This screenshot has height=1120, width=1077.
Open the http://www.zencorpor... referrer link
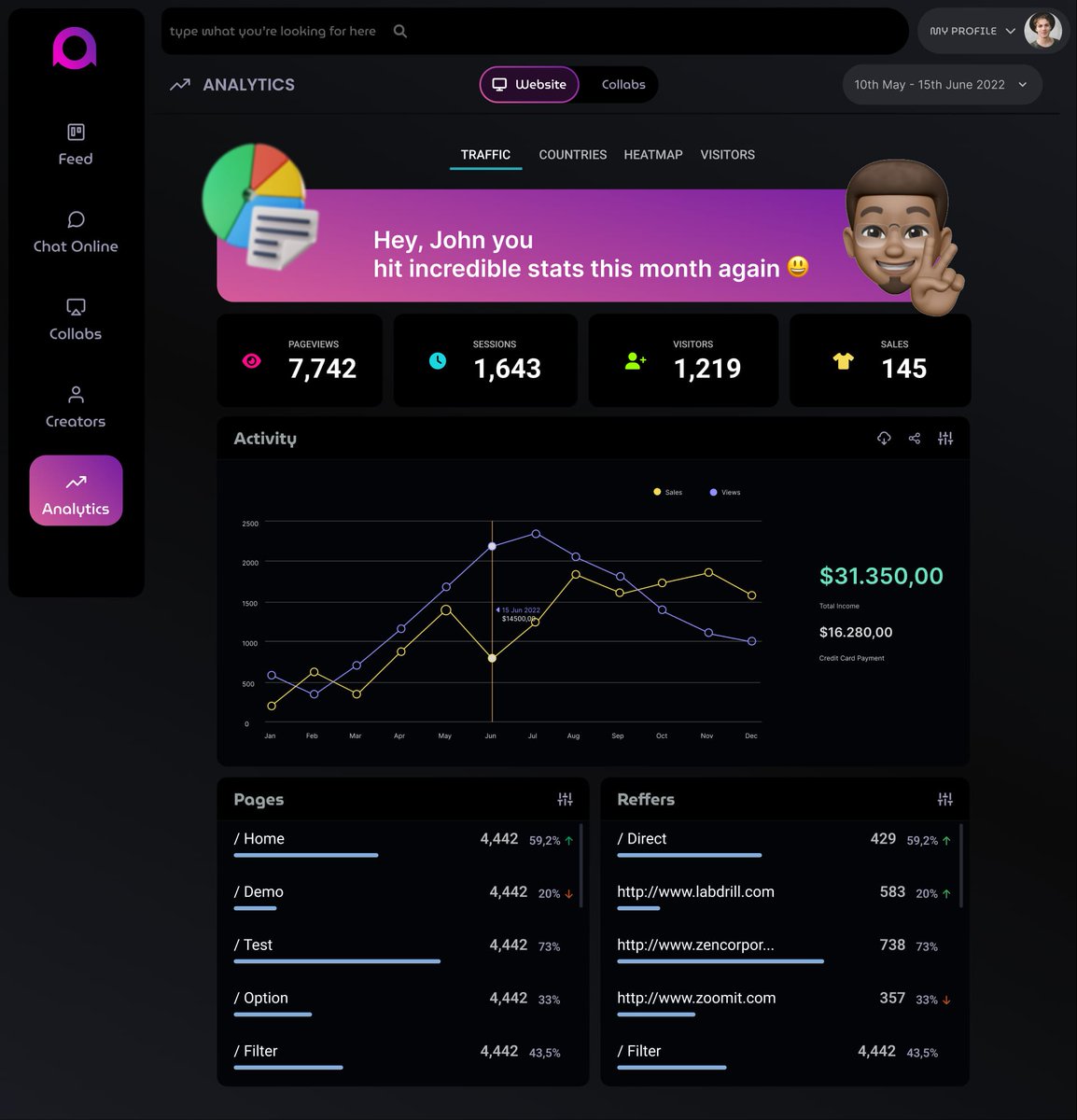coord(695,945)
